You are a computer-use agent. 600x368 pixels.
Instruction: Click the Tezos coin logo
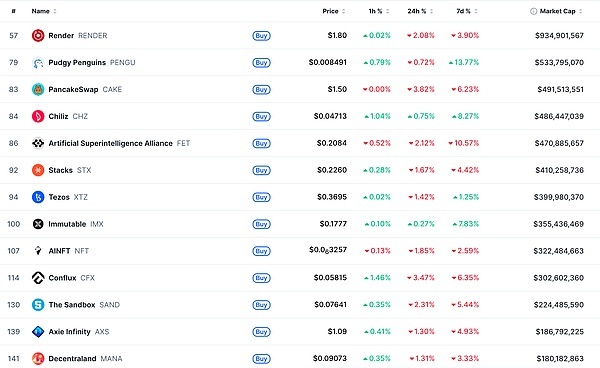38,197
